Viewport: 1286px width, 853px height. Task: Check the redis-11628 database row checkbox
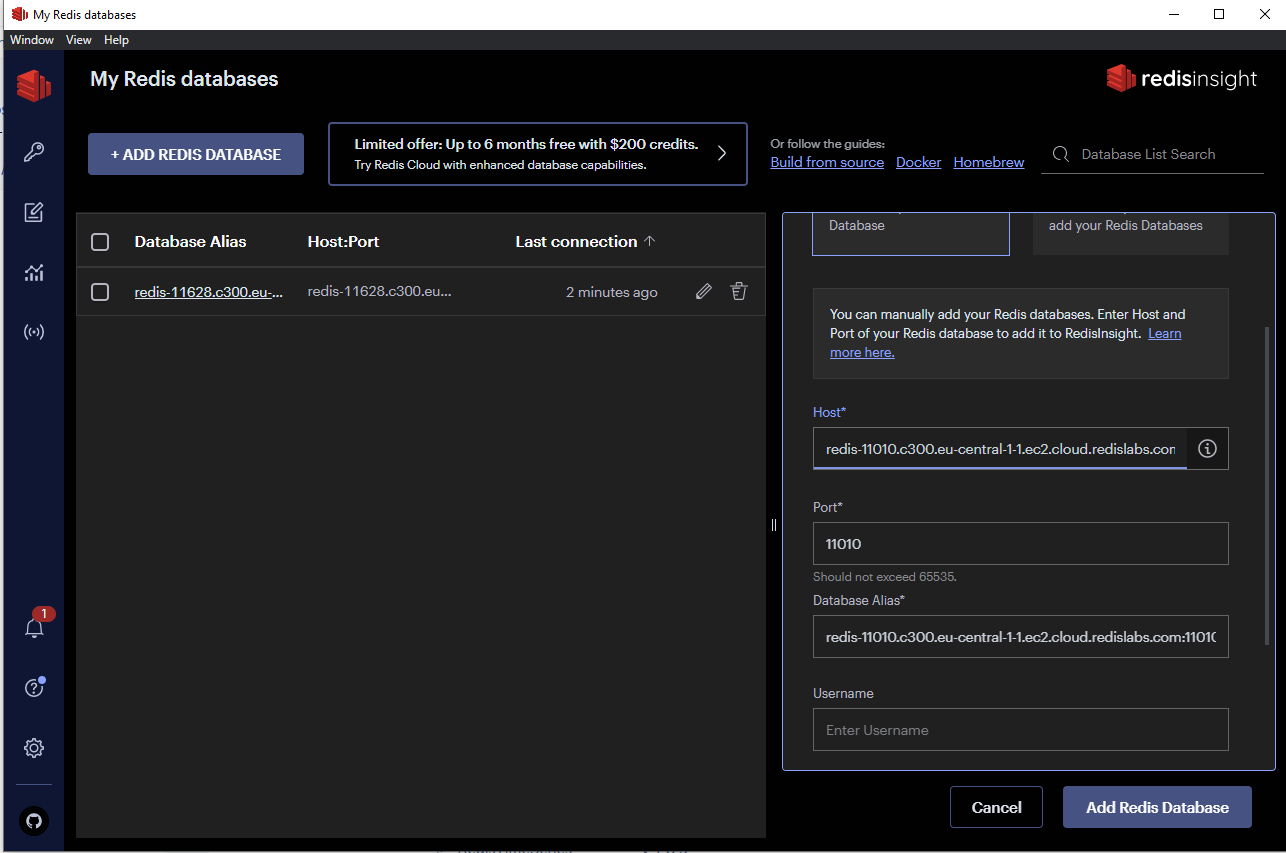point(100,292)
